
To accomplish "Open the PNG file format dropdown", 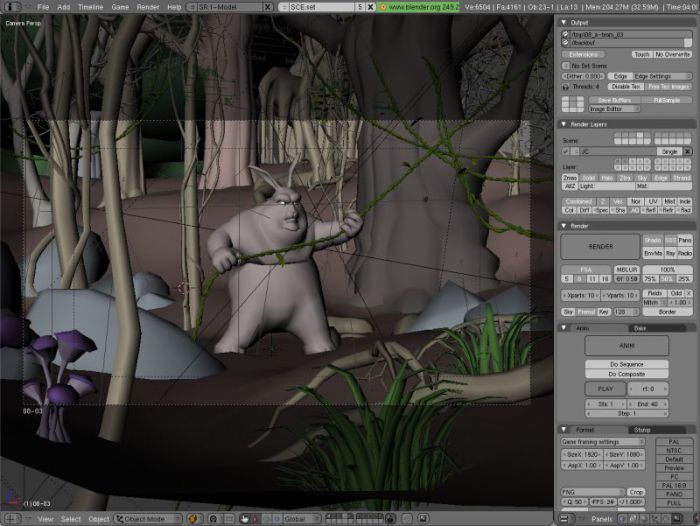I will (593, 492).
